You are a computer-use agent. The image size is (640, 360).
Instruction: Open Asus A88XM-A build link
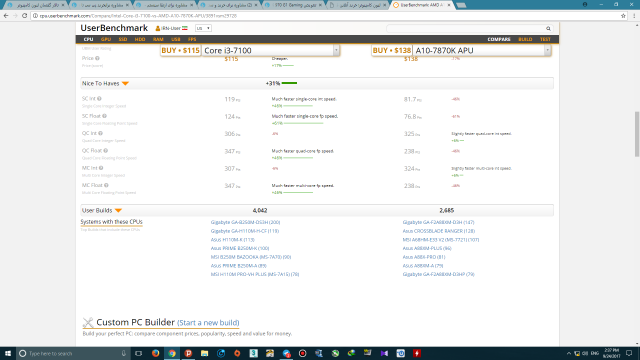tap(423, 266)
